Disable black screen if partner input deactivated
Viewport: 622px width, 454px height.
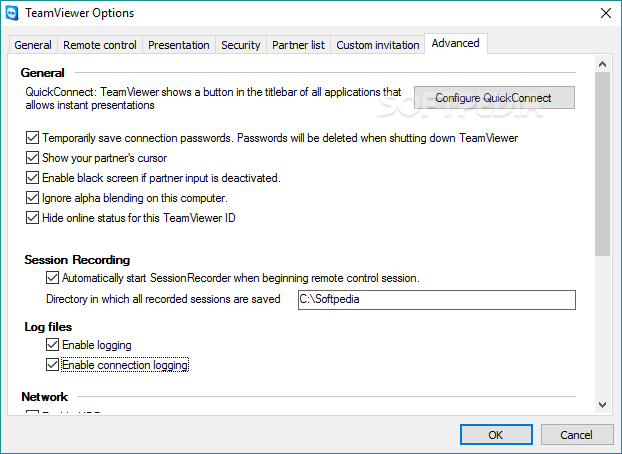[32, 177]
